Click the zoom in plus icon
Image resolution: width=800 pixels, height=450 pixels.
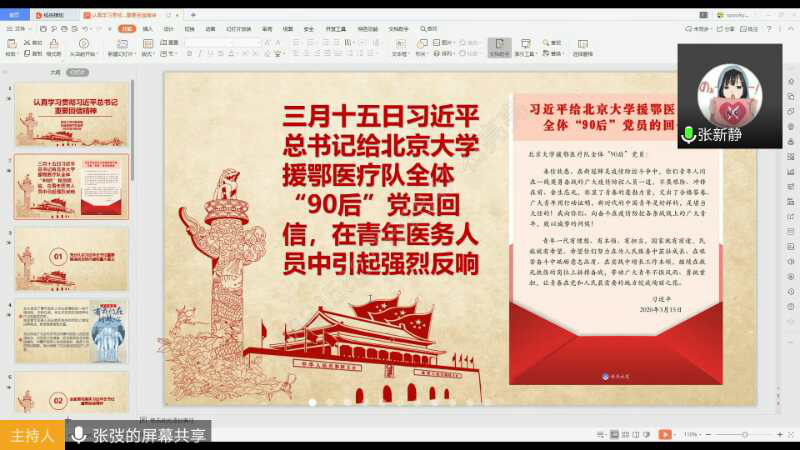tap(780, 434)
